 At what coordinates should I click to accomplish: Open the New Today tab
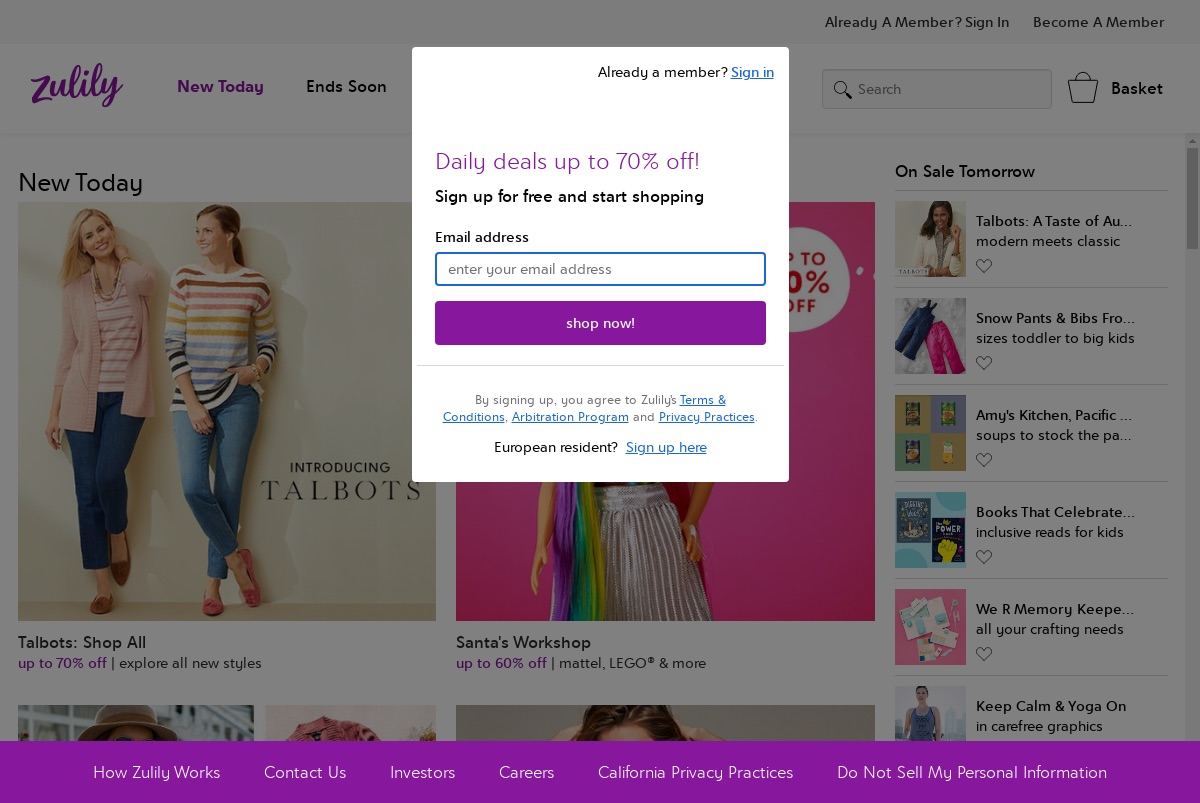[x=220, y=87]
